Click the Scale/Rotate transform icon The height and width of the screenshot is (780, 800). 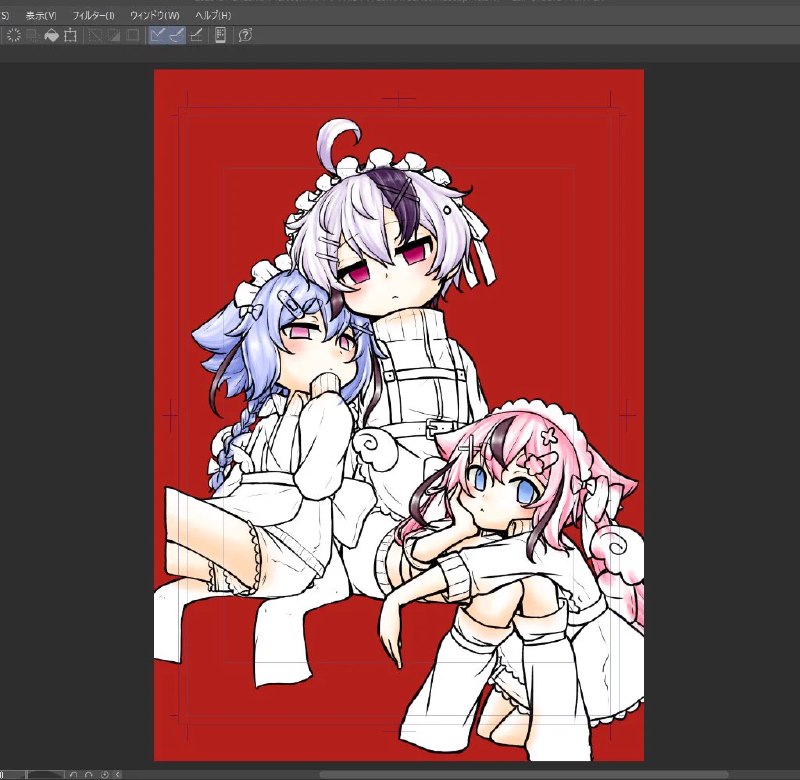[70, 35]
